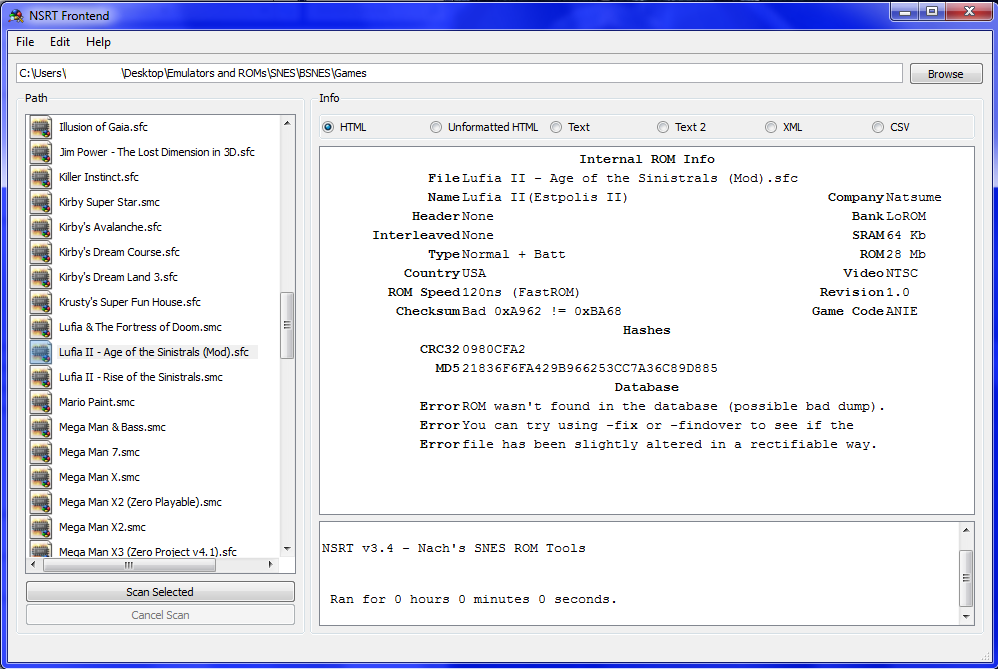Click the Scan Selected button
Screen dimensions: 998x669
point(160,592)
